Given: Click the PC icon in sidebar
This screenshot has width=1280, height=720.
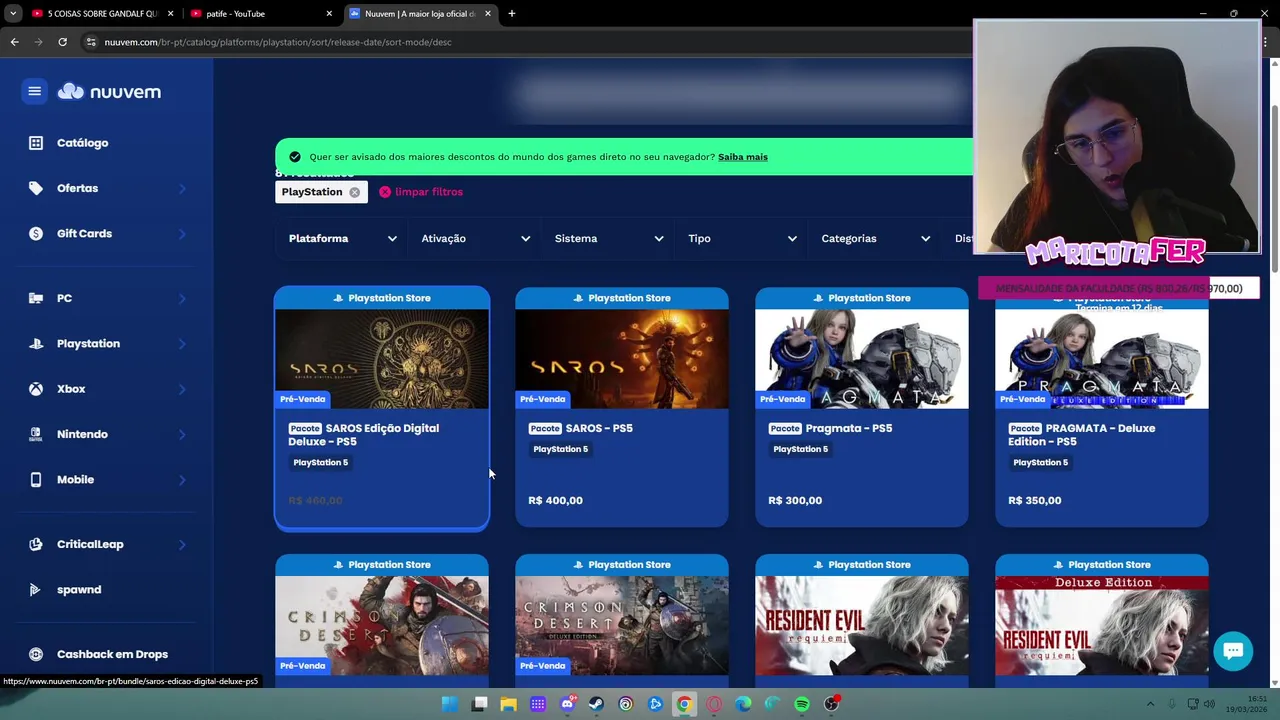Looking at the screenshot, I should [36, 298].
